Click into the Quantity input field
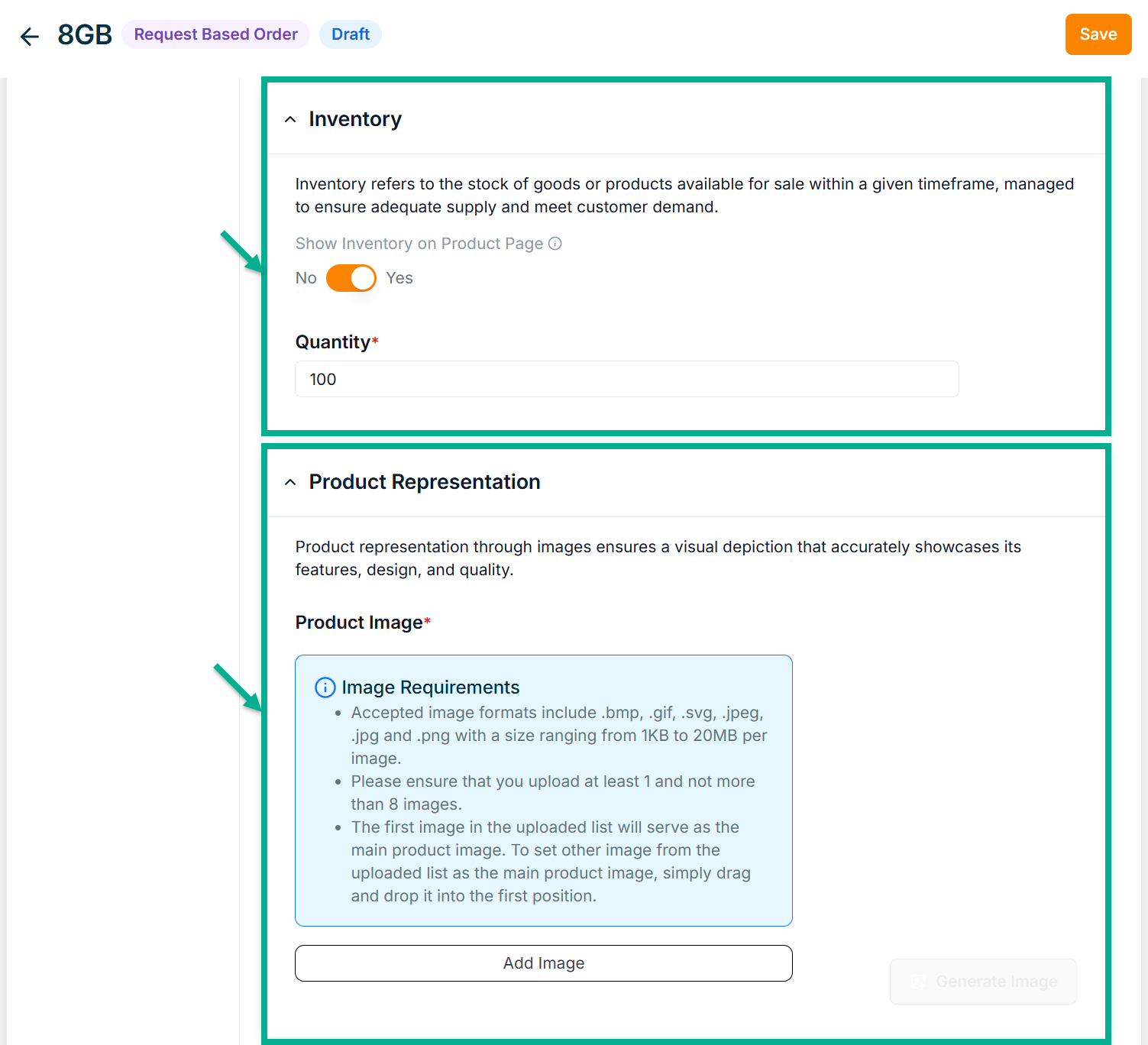The height and width of the screenshot is (1045, 1148). coord(626,379)
